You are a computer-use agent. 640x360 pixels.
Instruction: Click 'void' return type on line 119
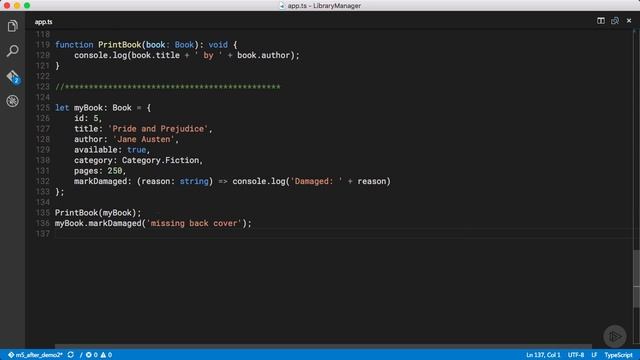[218, 44]
